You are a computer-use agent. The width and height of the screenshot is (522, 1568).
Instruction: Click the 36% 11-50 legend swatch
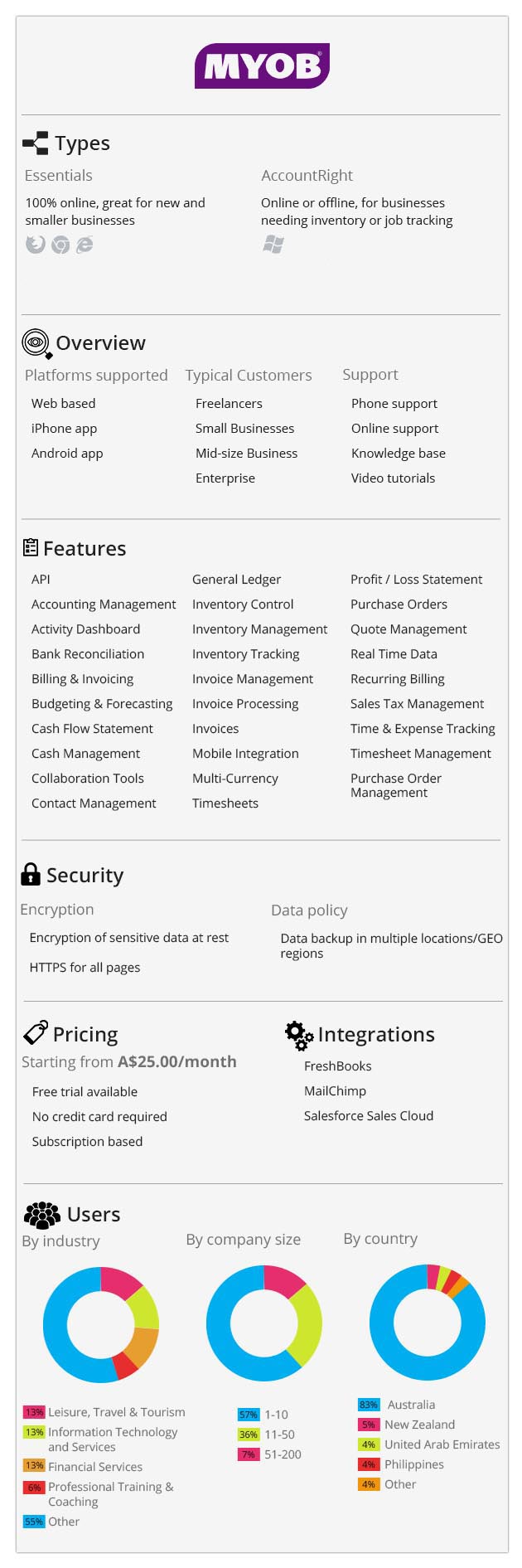click(249, 1435)
